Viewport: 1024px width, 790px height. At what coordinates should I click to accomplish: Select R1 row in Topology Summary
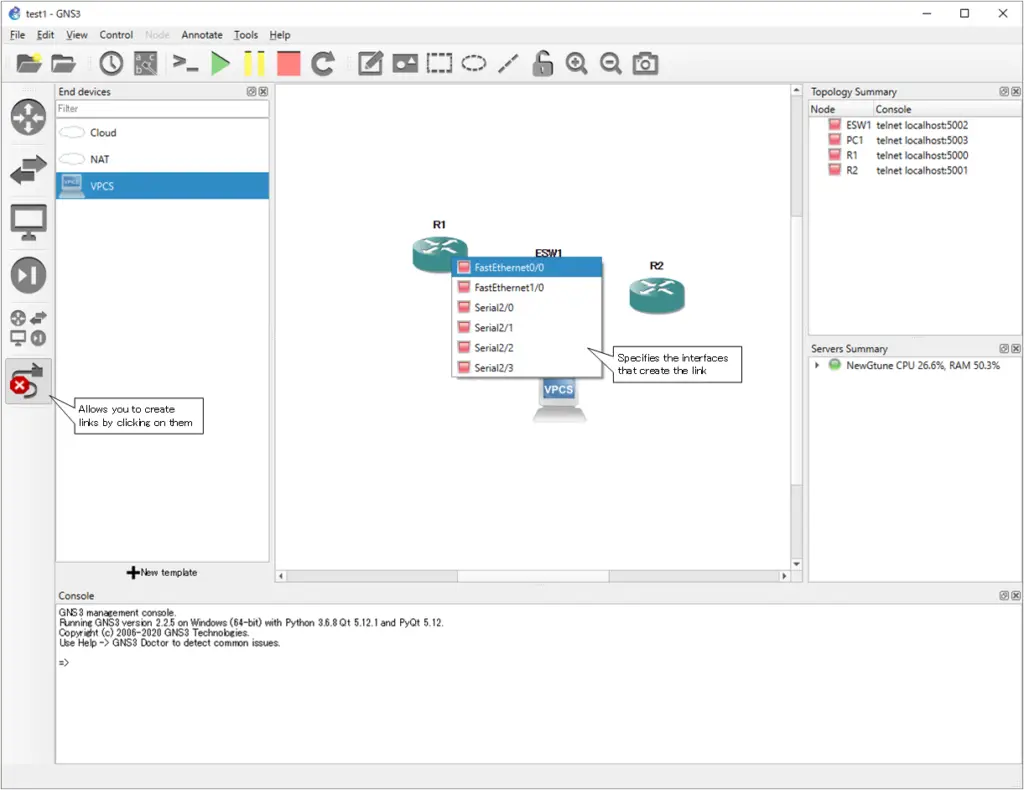[914, 155]
